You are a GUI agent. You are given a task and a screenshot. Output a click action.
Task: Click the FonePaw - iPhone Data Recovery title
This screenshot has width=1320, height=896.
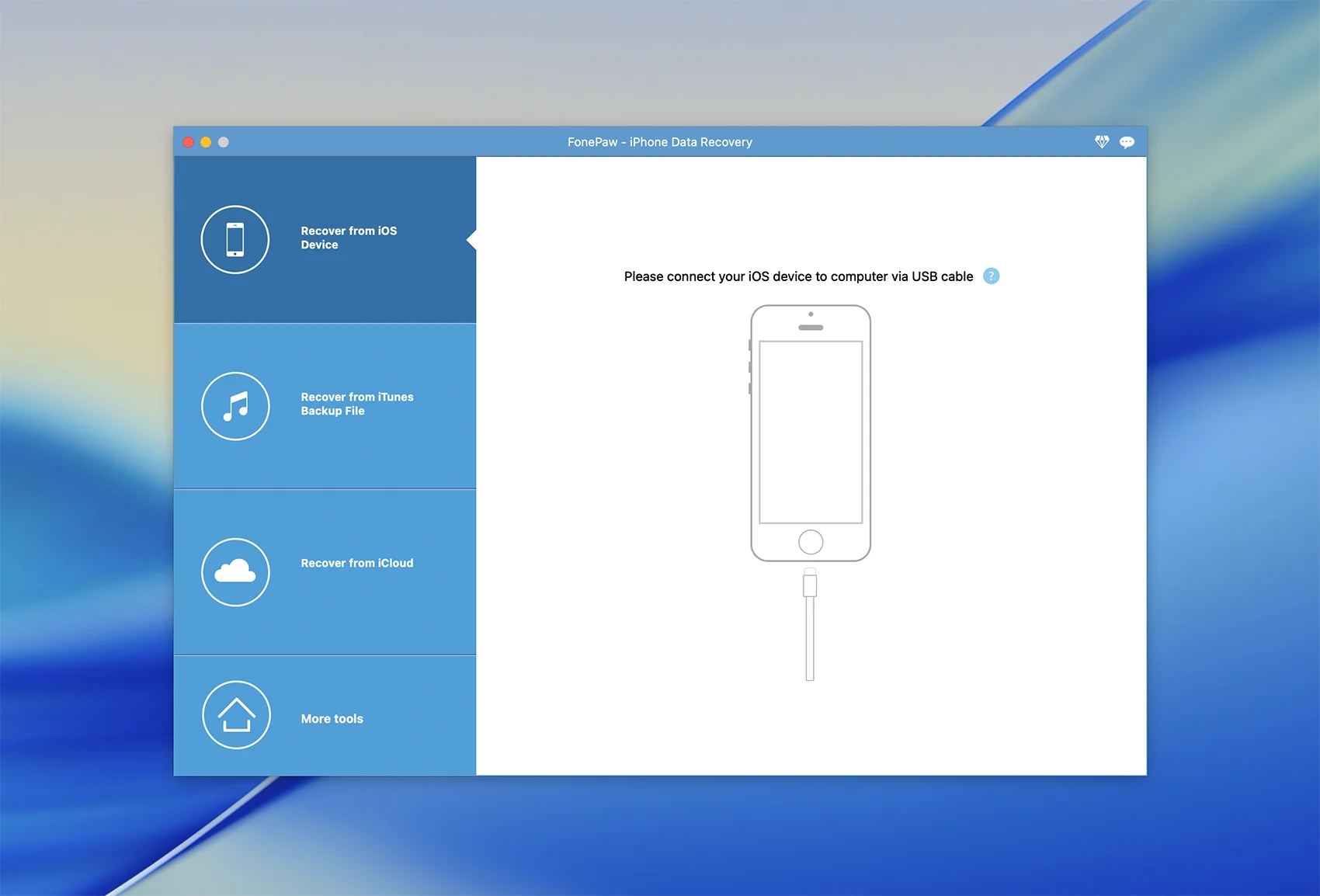pos(659,142)
